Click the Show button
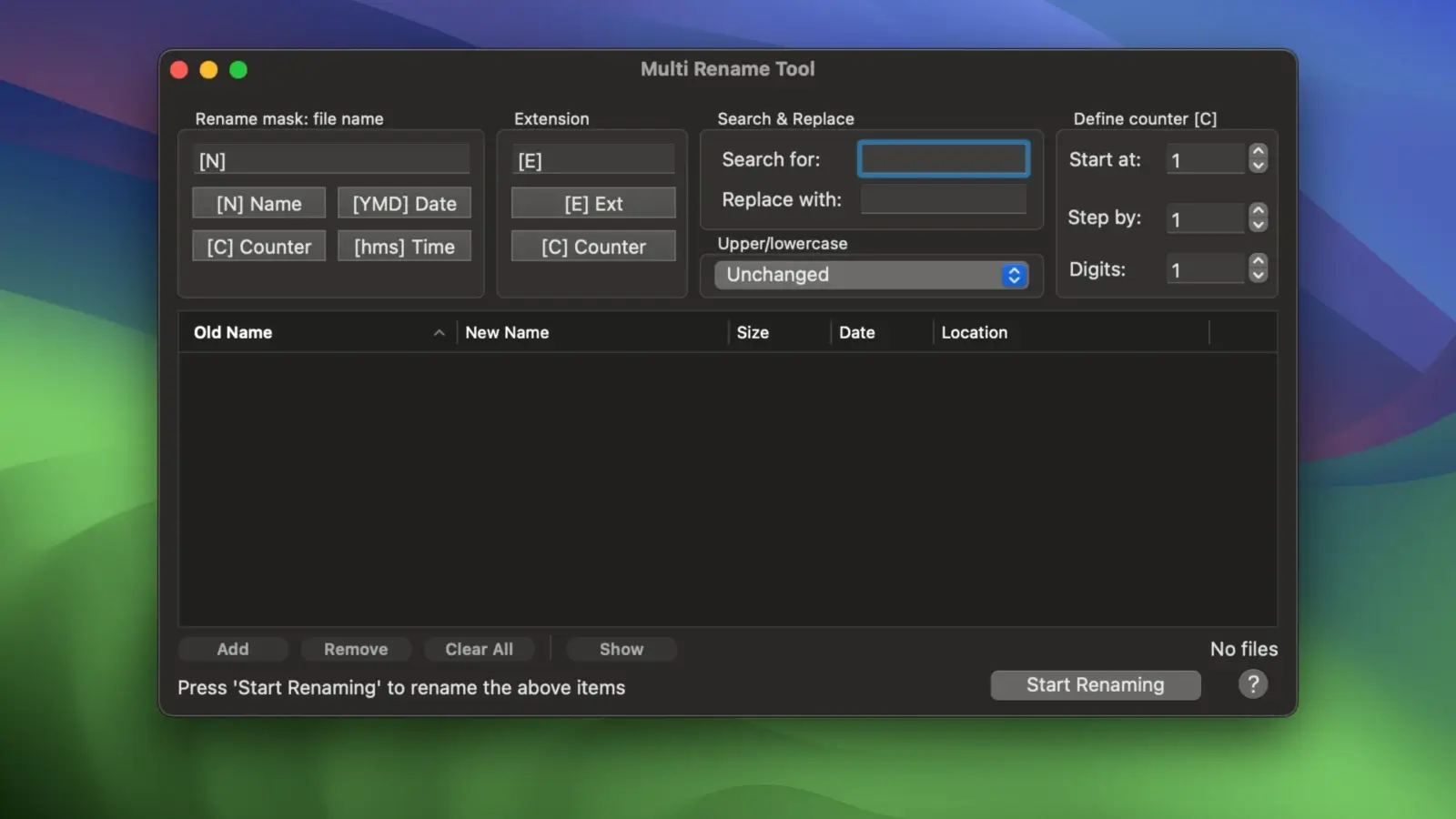 pos(621,649)
